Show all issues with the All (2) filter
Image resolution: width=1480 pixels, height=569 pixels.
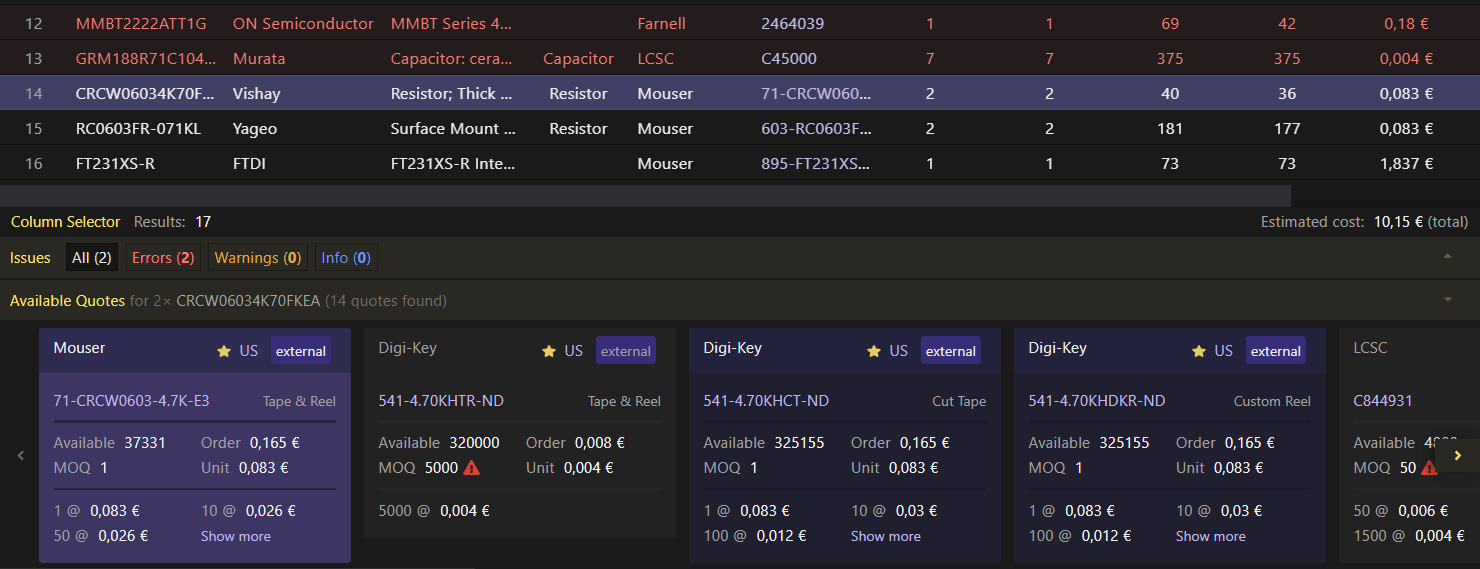click(x=91, y=258)
